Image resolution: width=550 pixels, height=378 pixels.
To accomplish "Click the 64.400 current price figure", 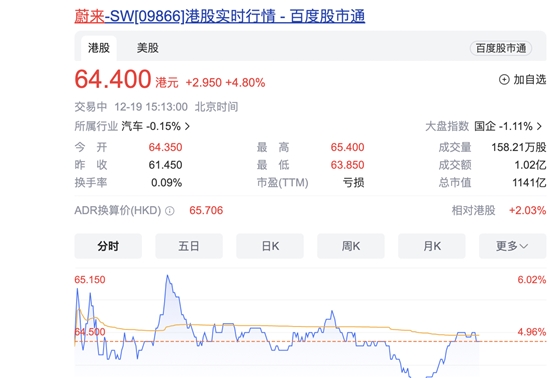I will point(113,79).
